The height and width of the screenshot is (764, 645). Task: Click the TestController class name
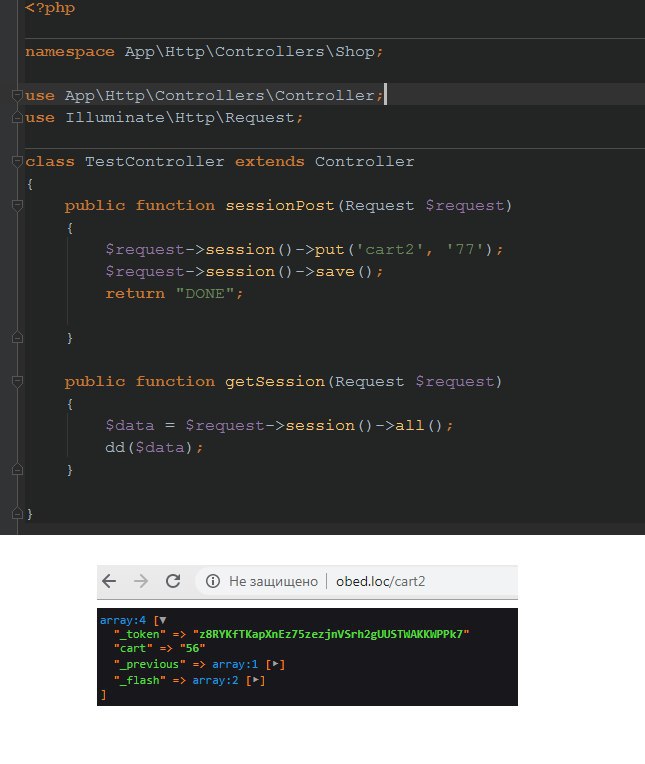coord(154,161)
